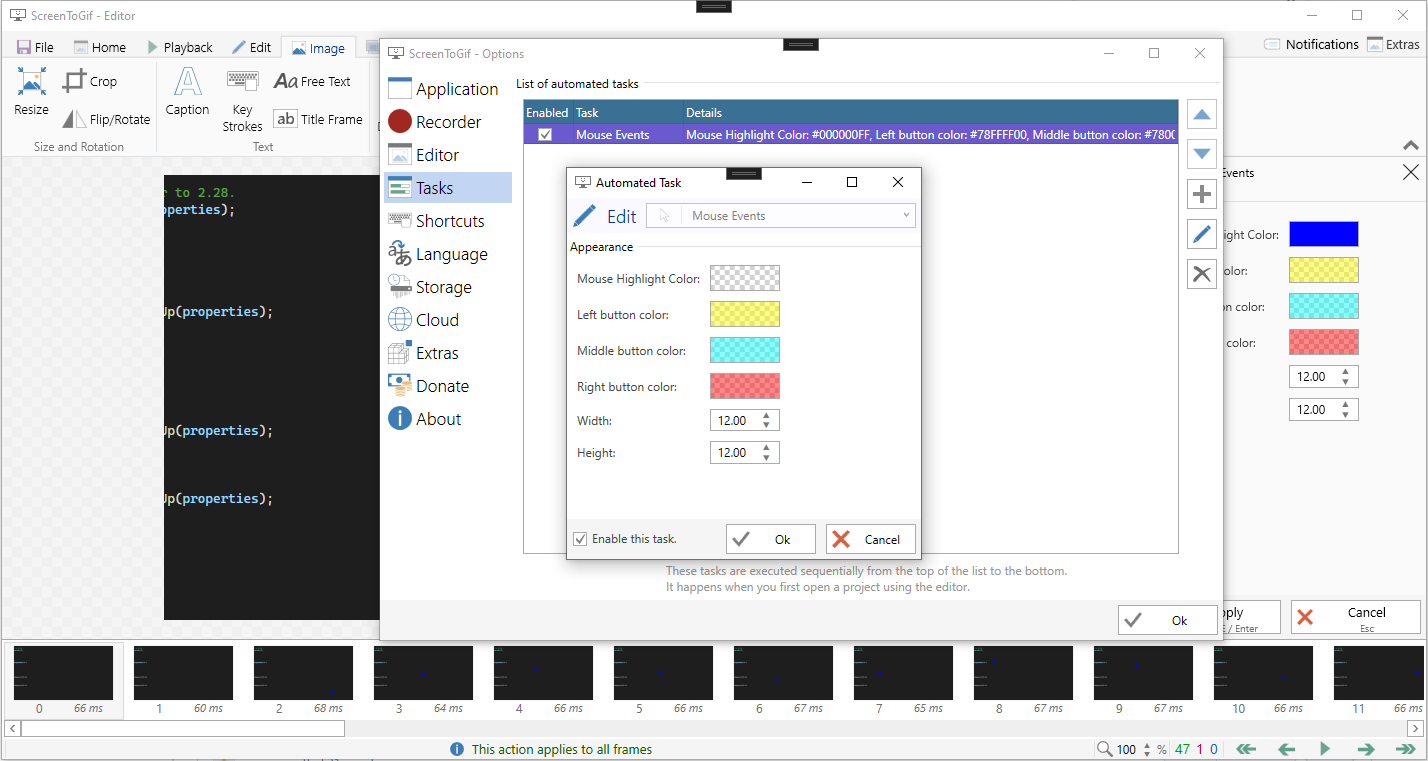
Task: Click the zoom magnifier icon
Action: click(1104, 749)
